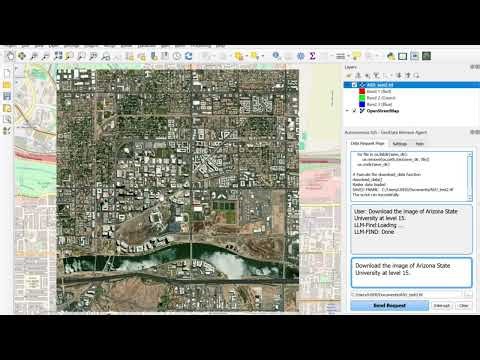Click the New Print Layout icon
This screenshot has height=360, width=480.
click(7, 108)
